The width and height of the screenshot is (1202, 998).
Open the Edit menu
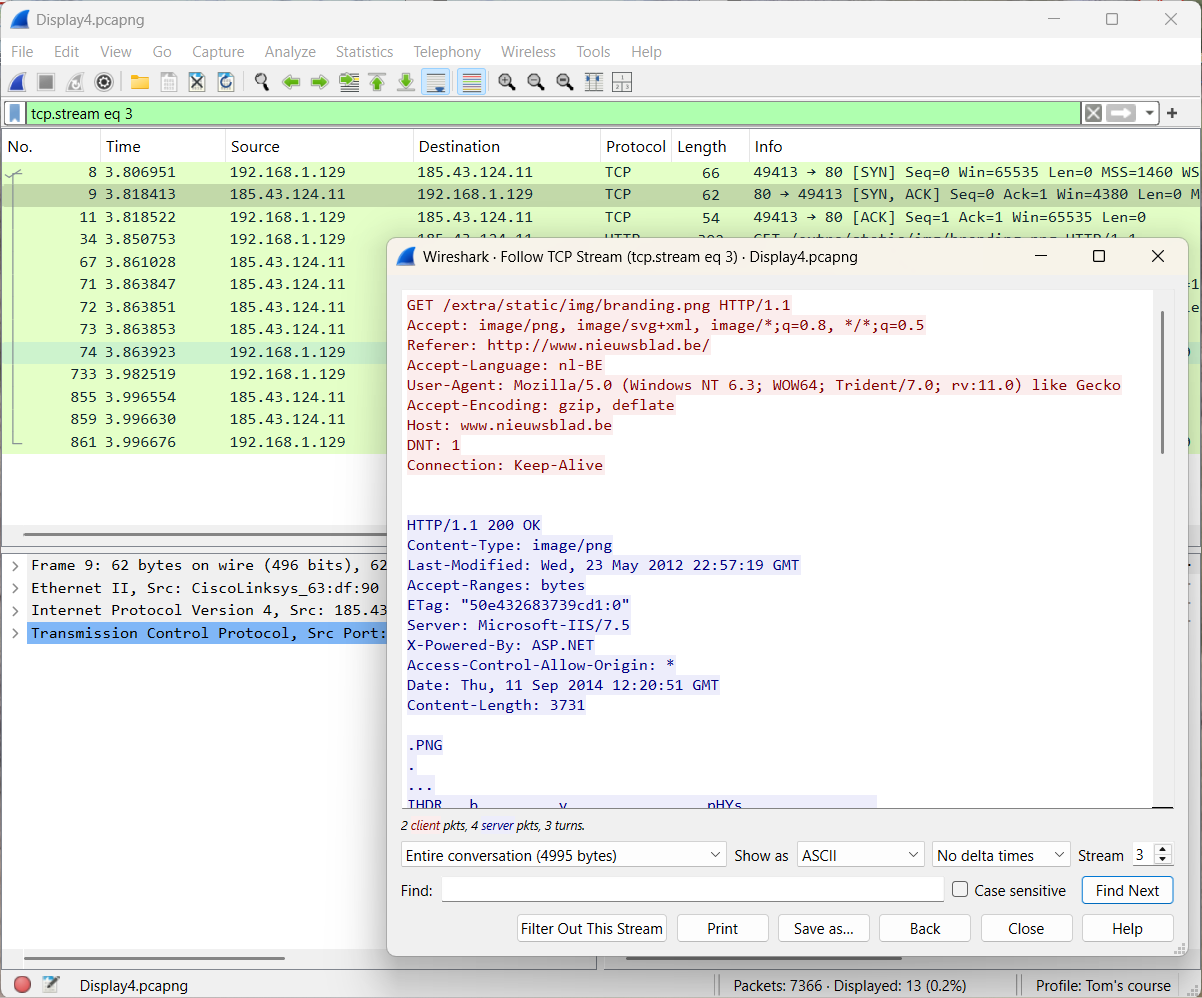(67, 52)
